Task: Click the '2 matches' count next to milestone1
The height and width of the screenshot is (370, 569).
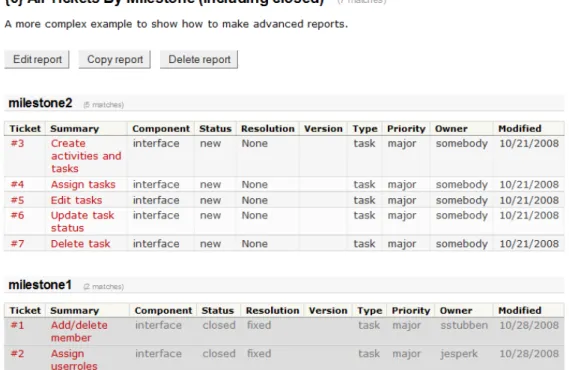Action: [103, 287]
